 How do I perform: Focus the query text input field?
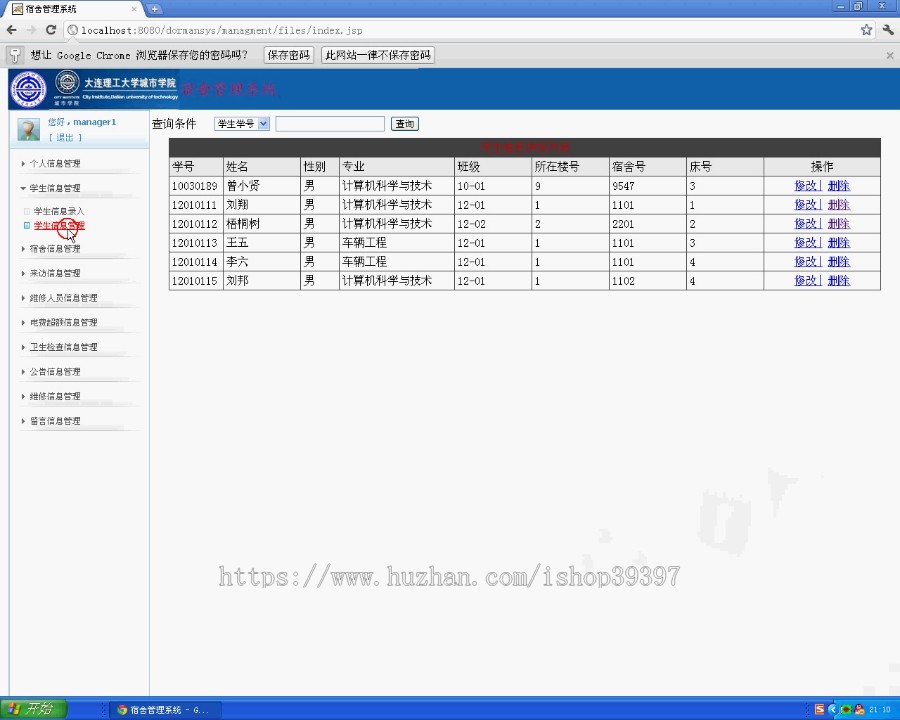(330, 123)
